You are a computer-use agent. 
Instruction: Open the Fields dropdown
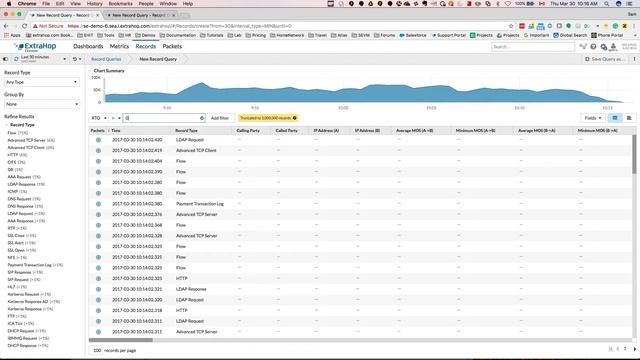593,118
